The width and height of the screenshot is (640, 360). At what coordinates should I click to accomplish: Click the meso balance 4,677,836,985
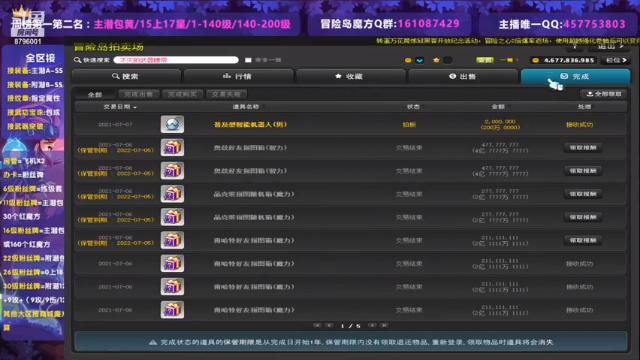pyautogui.click(x=569, y=60)
